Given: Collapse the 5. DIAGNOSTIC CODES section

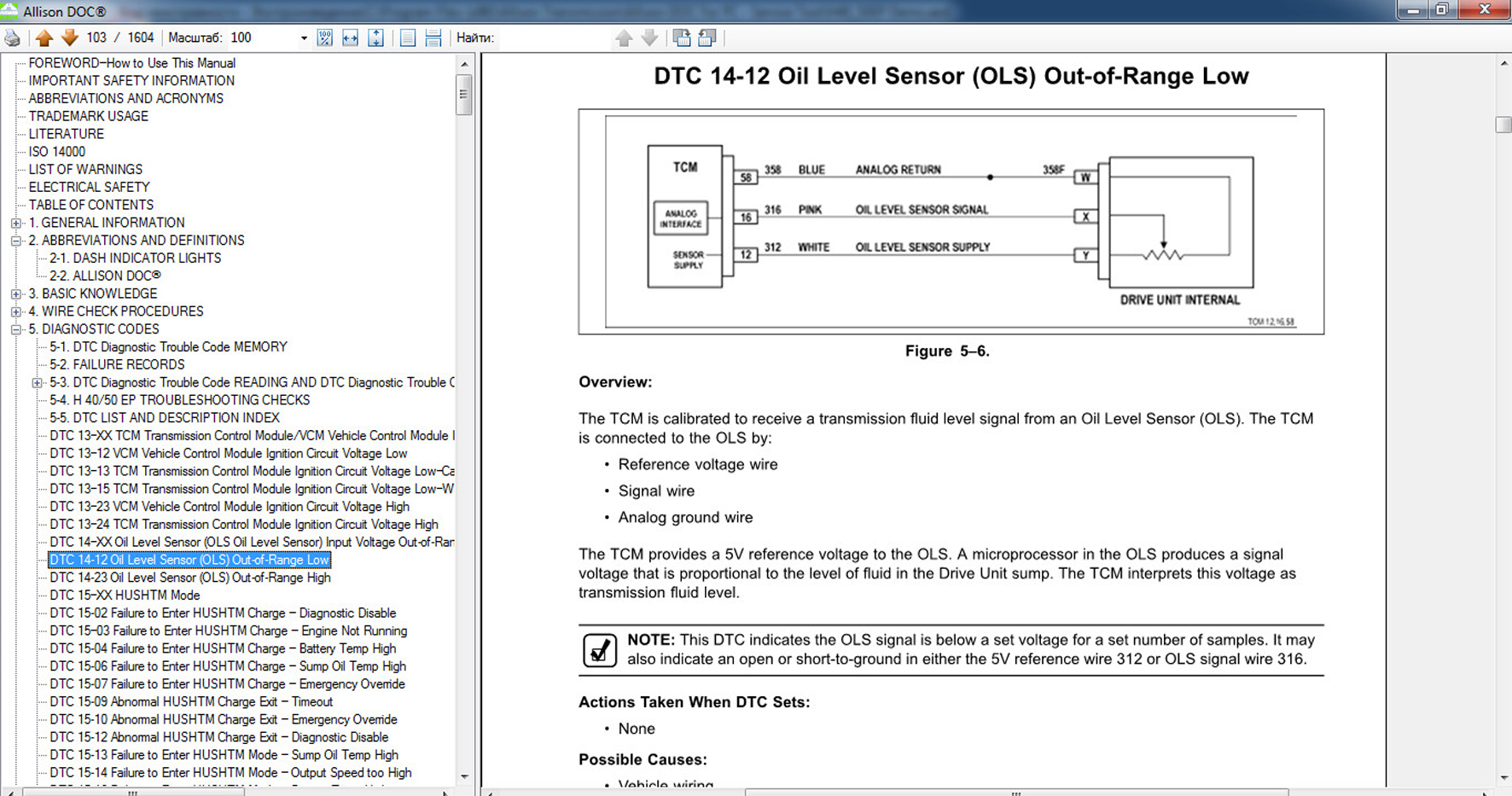Looking at the screenshot, I should pyautogui.click(x=16, y=329).
